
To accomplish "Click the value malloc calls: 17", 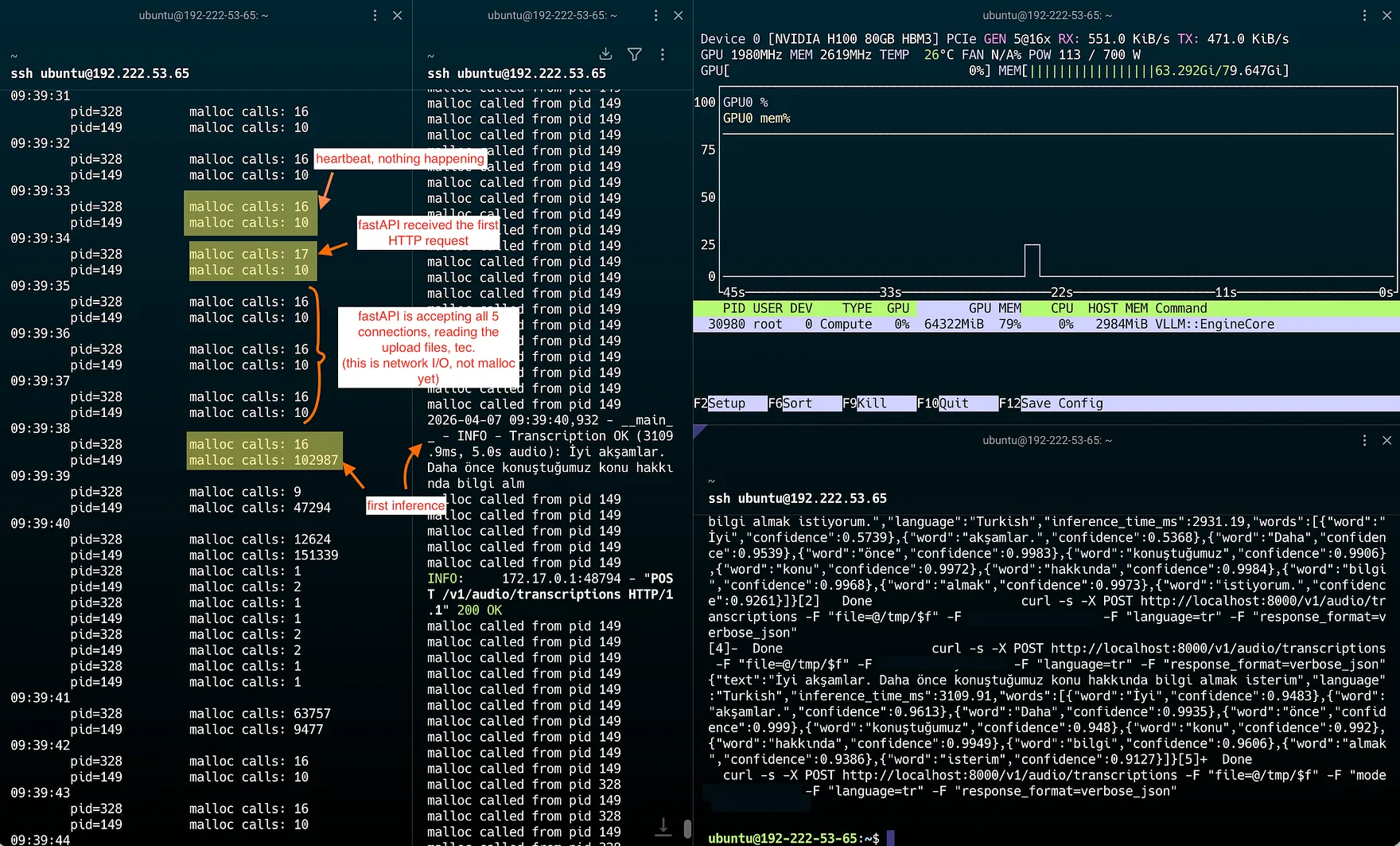I will click(248, 255).
